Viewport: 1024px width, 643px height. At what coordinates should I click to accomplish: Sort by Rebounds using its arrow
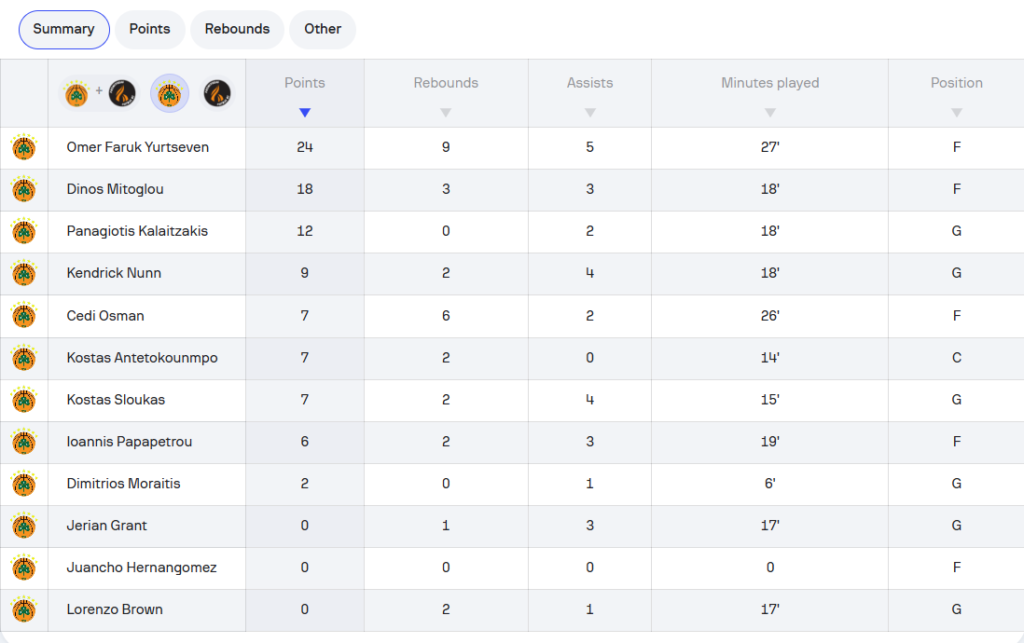click(x=446, y=113)
